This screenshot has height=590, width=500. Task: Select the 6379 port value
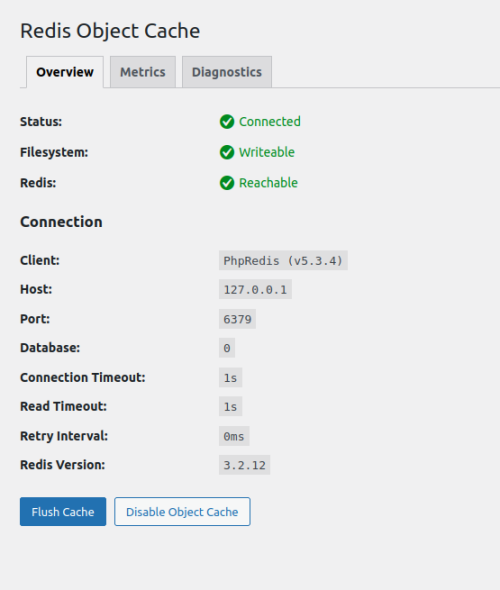click(x=237, y=319)
